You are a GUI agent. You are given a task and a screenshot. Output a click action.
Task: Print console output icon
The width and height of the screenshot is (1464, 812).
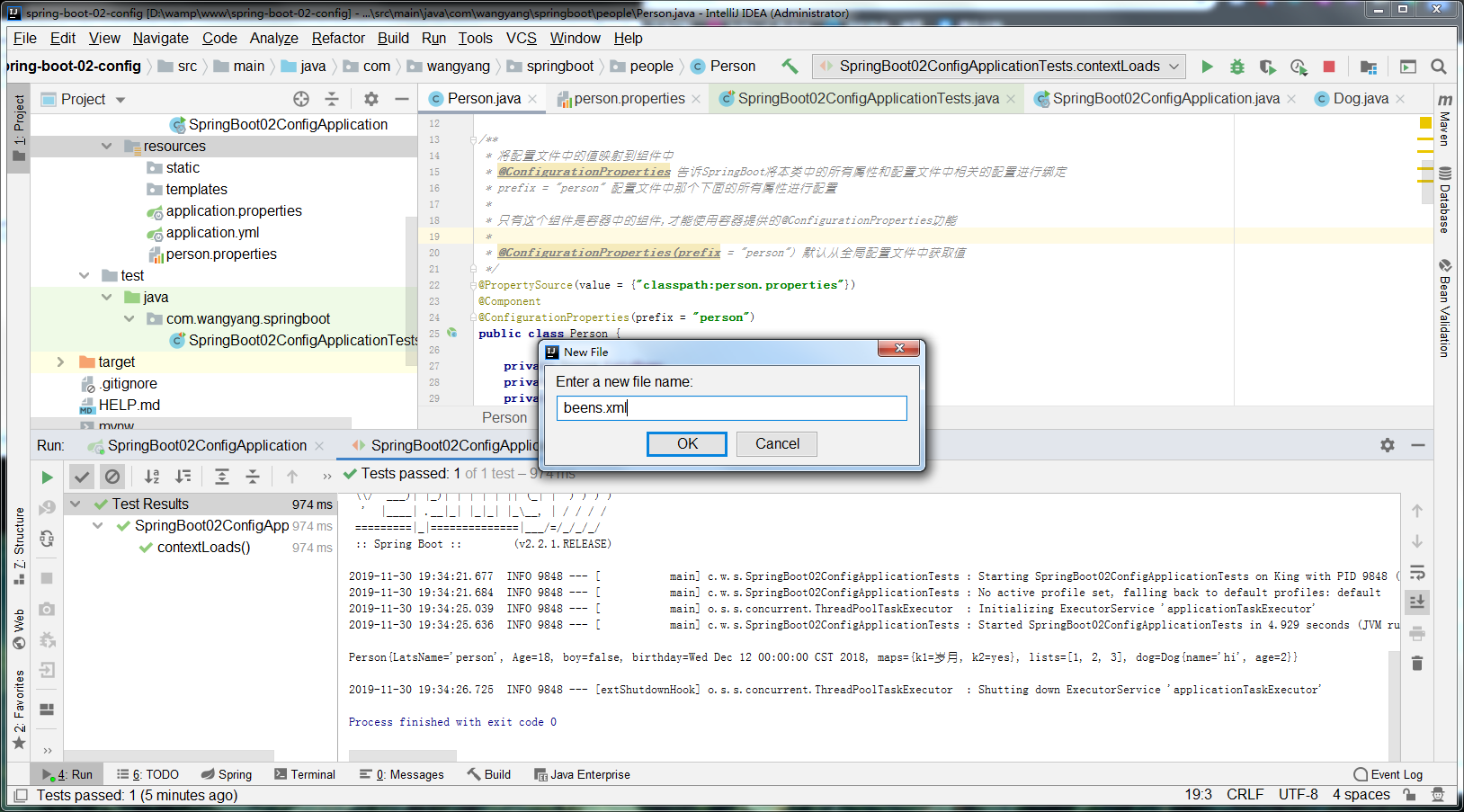[x=1417, y=633]
